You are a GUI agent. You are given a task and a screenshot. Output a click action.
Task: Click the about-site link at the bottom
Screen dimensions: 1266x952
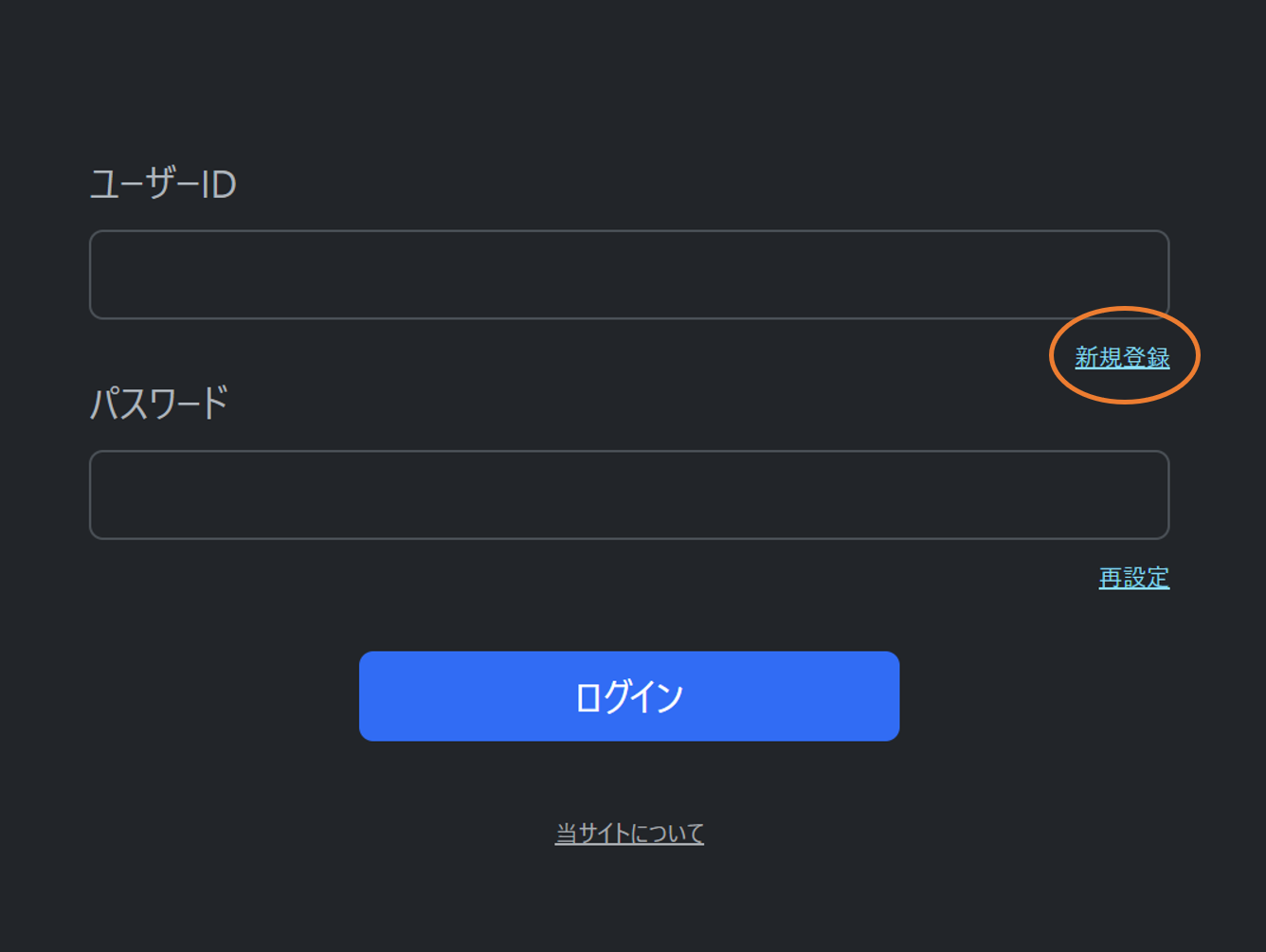point(628,832)
